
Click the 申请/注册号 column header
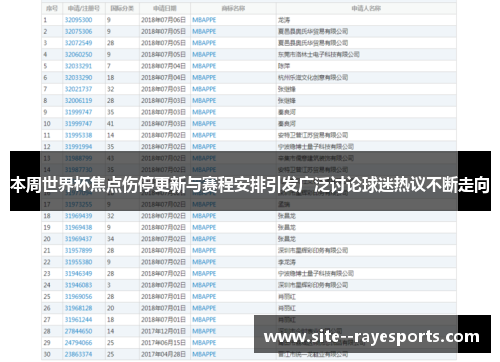[84, 8]
